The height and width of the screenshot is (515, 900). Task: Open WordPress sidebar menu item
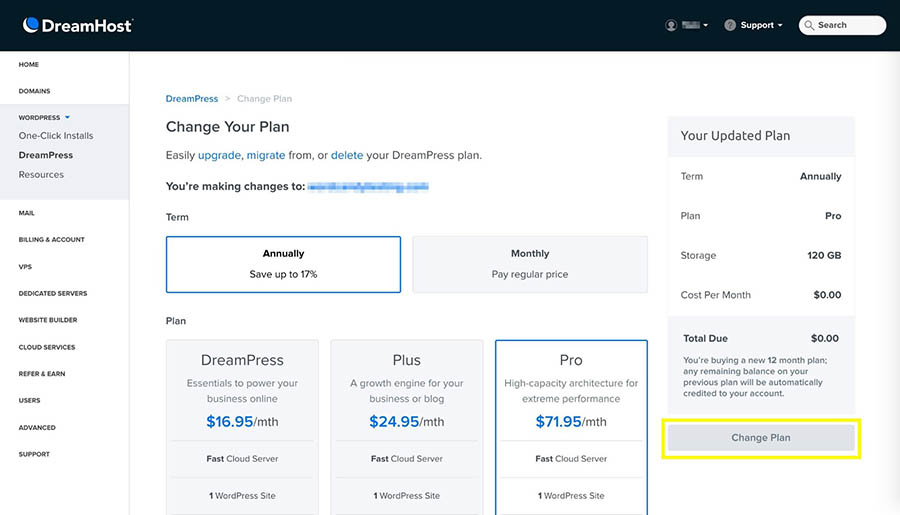pos(39,118)
